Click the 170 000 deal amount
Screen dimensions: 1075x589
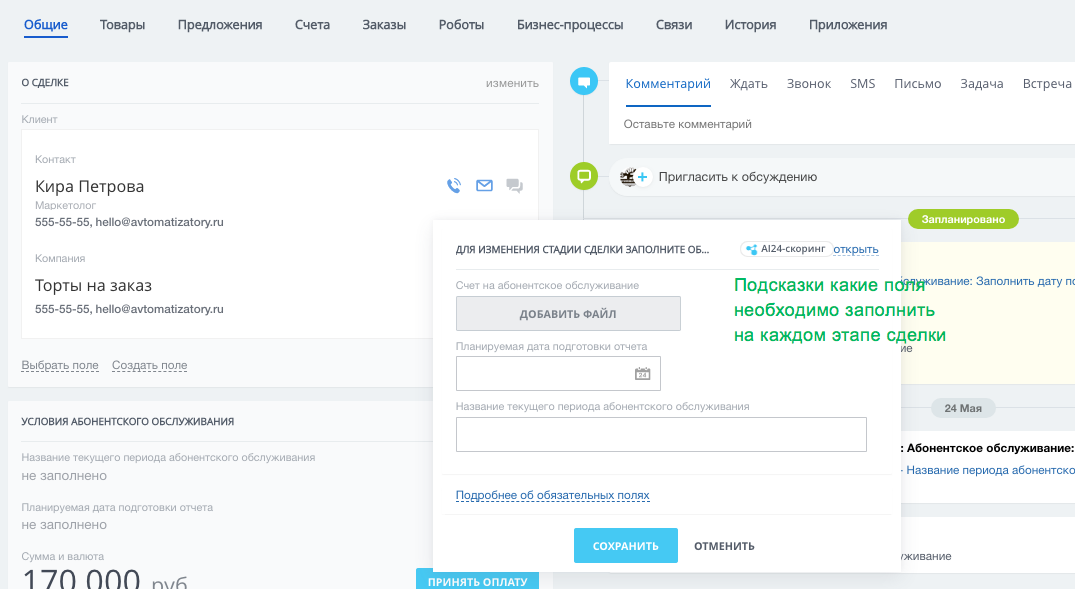pos(82,579)
